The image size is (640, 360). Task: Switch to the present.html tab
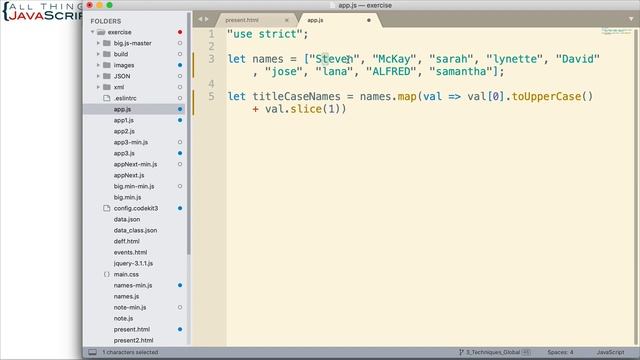242,20
